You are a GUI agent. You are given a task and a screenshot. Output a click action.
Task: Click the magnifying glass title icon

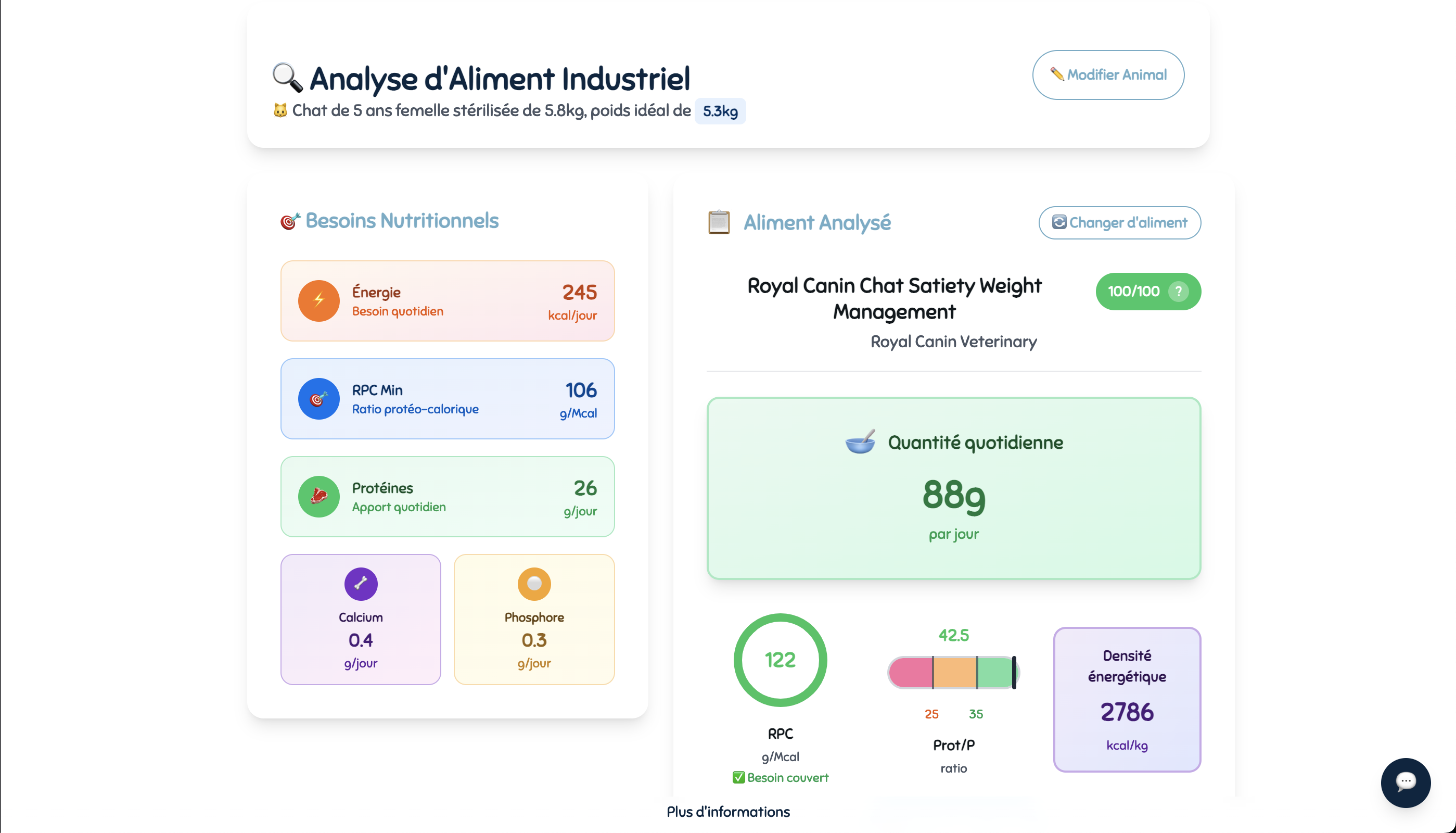[287, 78]
